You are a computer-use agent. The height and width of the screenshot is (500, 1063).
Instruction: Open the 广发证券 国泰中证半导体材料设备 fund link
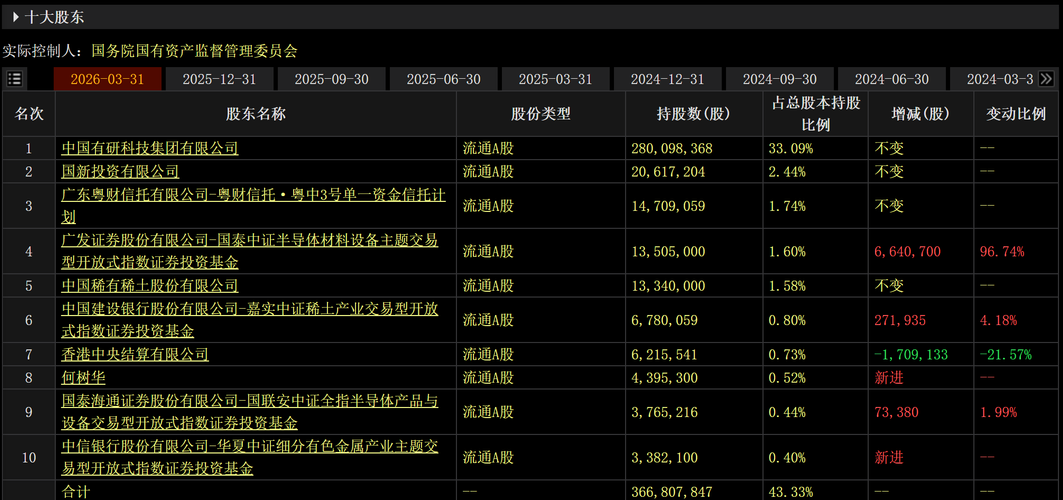pos(249,251)
